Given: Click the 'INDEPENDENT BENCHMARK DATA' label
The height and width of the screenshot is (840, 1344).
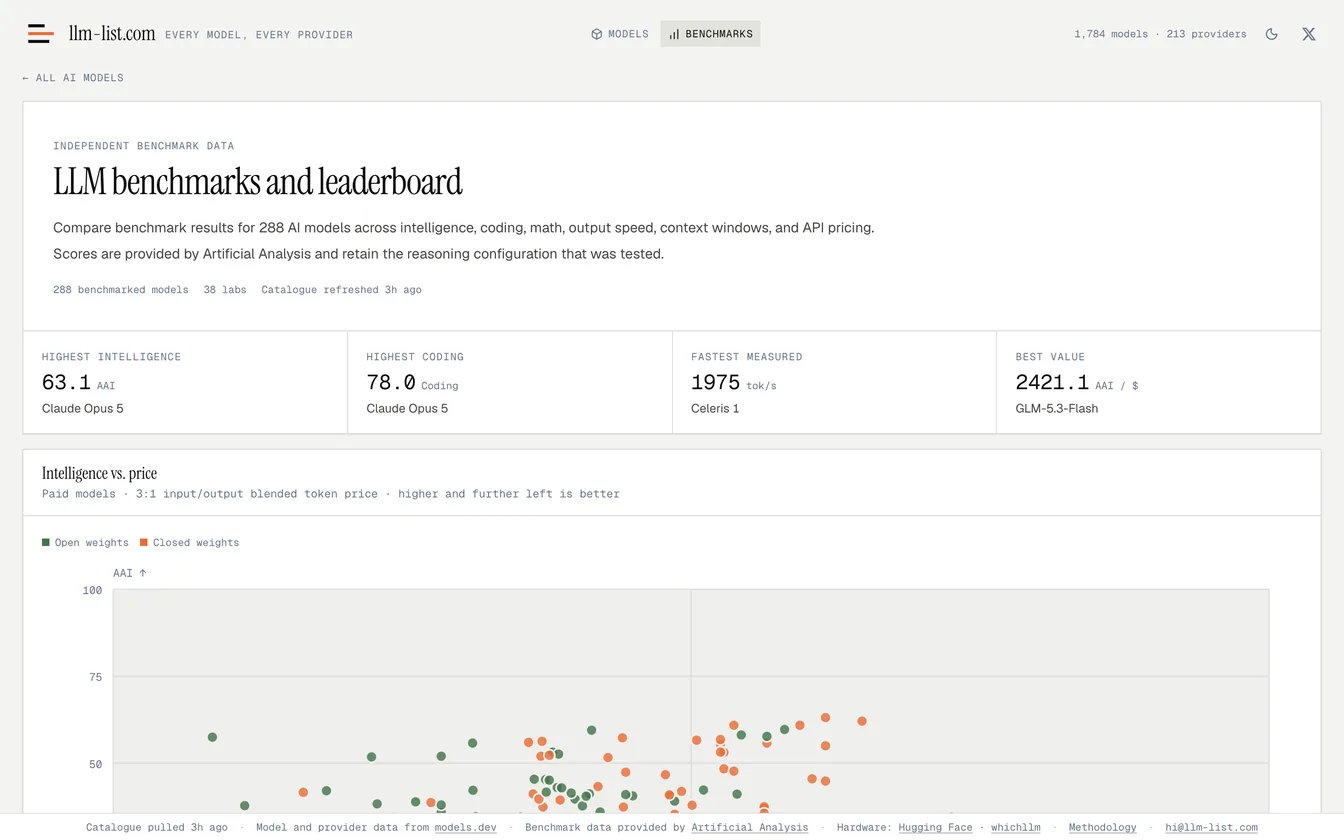Looking at the screenshot, I should 144,146.
